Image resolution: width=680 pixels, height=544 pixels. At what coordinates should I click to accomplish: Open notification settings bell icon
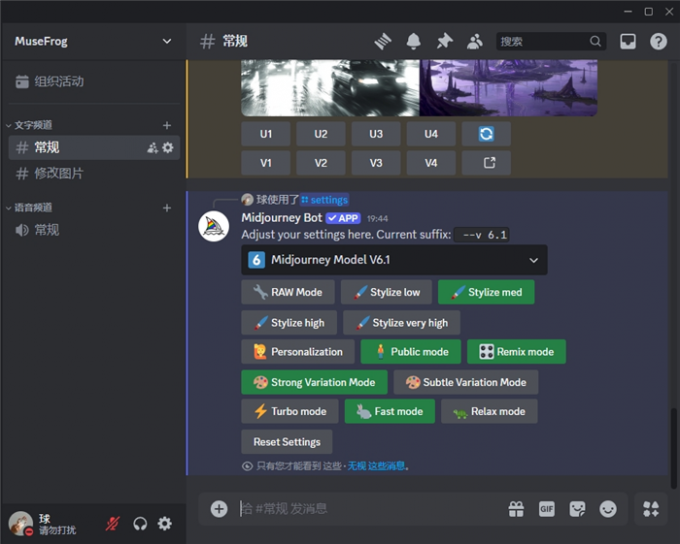point(413,42)
